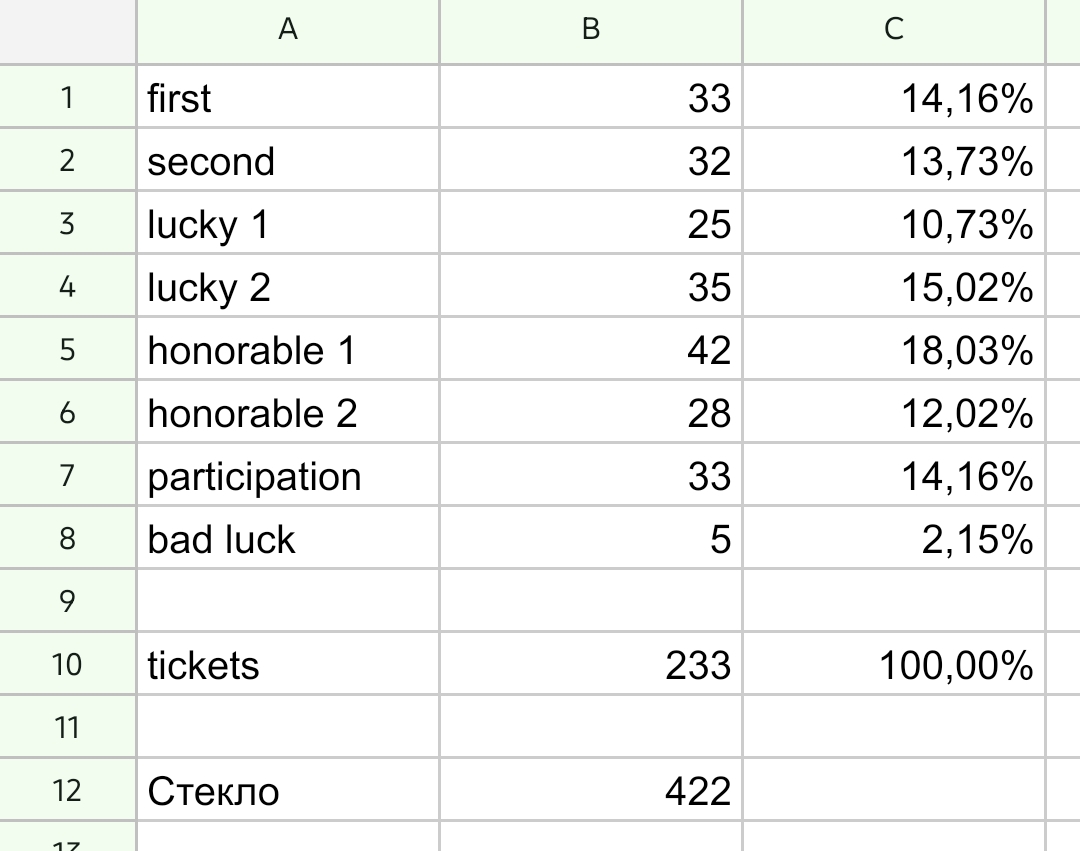Click the 'second' label cell
This screenshot has height=851, width=1080.
coord(288,161)
